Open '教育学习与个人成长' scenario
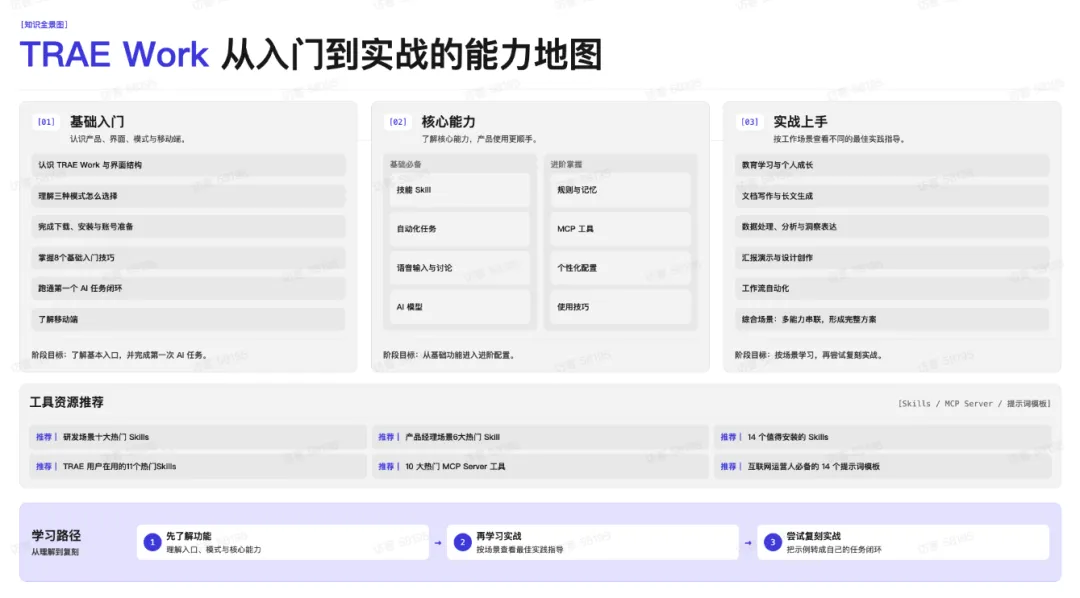This screenshot has height=598, width=1080. (x=891, y=165)
